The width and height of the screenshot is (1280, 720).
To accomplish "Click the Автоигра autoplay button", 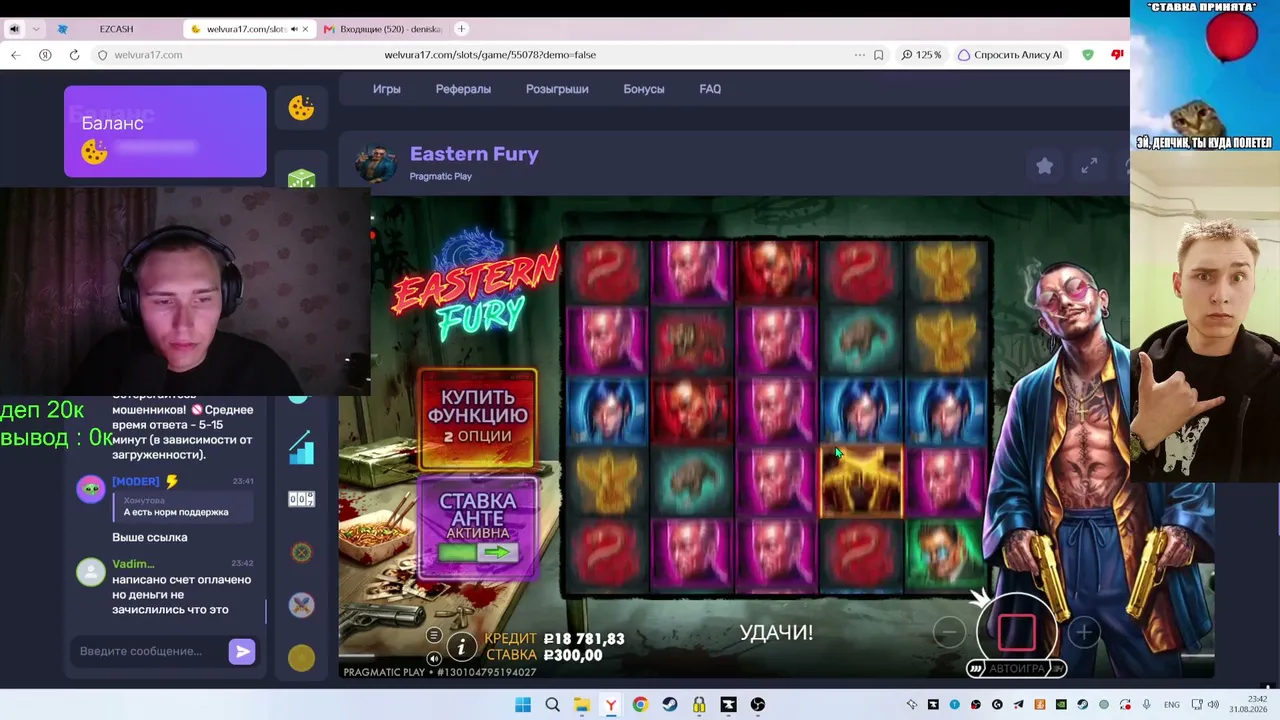I will click(1016, 668).
